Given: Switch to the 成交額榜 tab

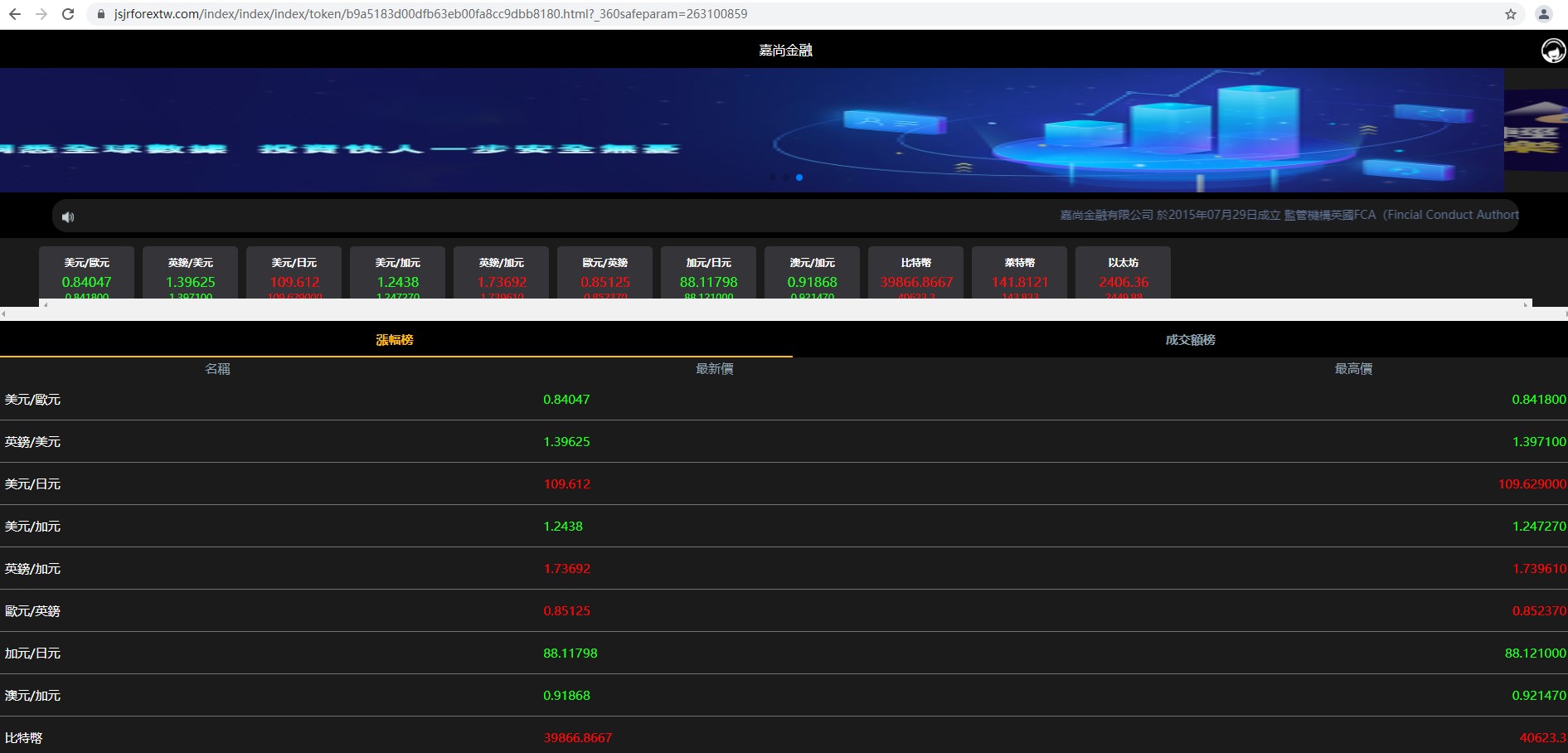Looking at the screenshot, I should [x=1190, y=340].
